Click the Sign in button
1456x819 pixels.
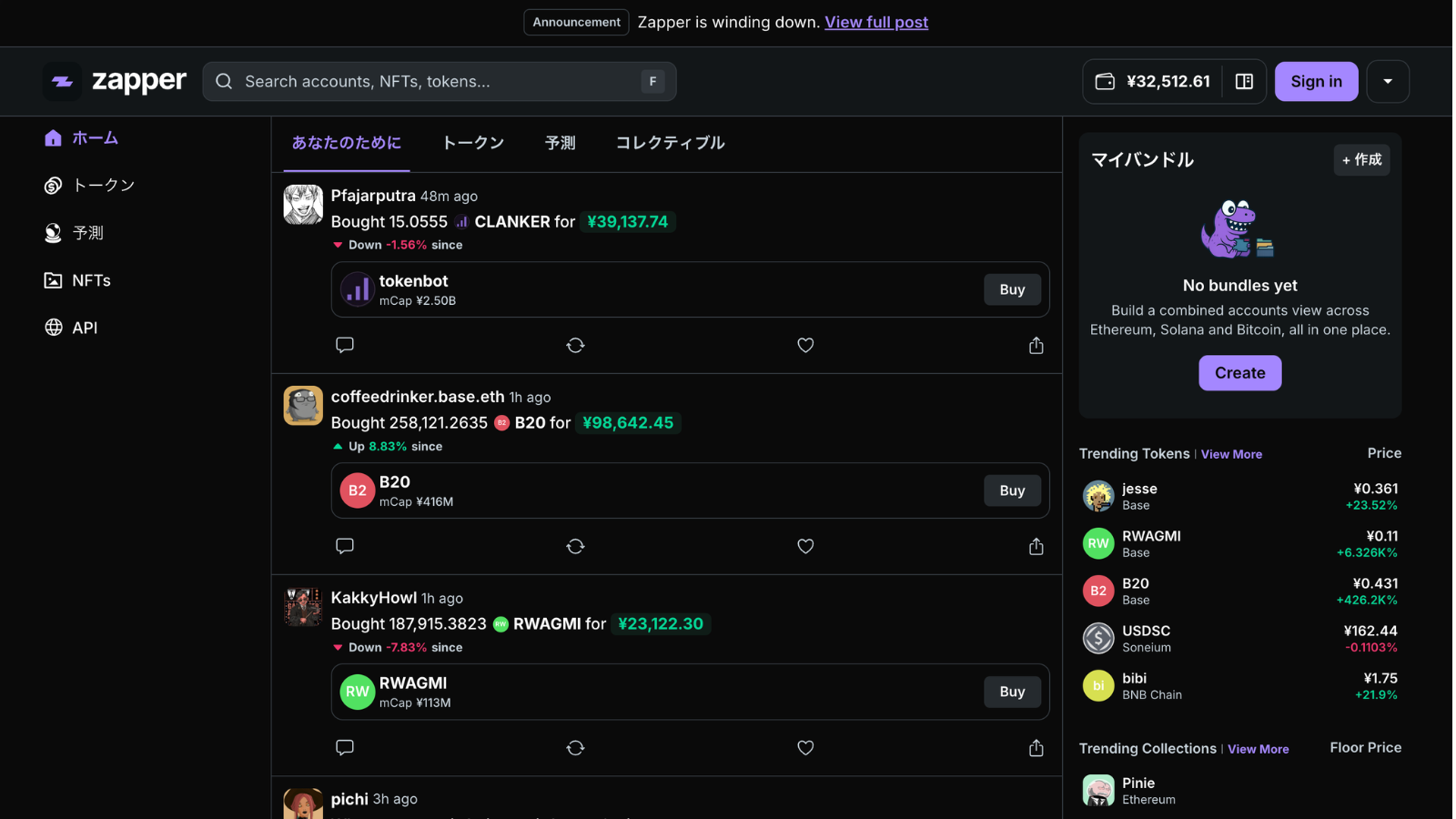click(x=1316, y=81)
